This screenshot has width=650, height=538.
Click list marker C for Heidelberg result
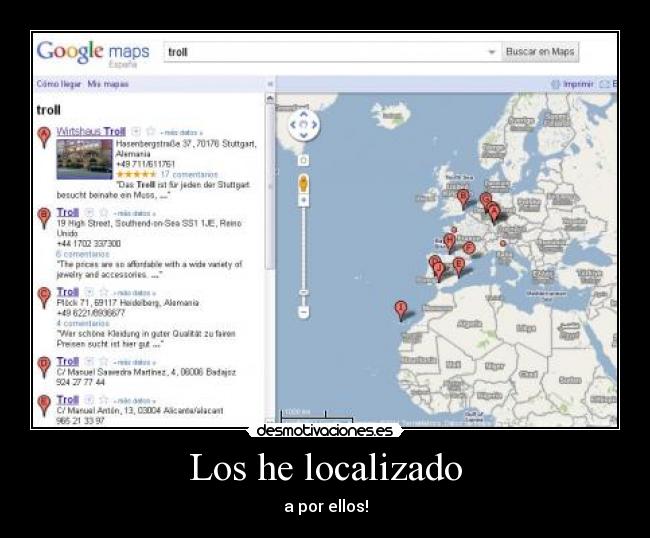click(x=44, y=298)
